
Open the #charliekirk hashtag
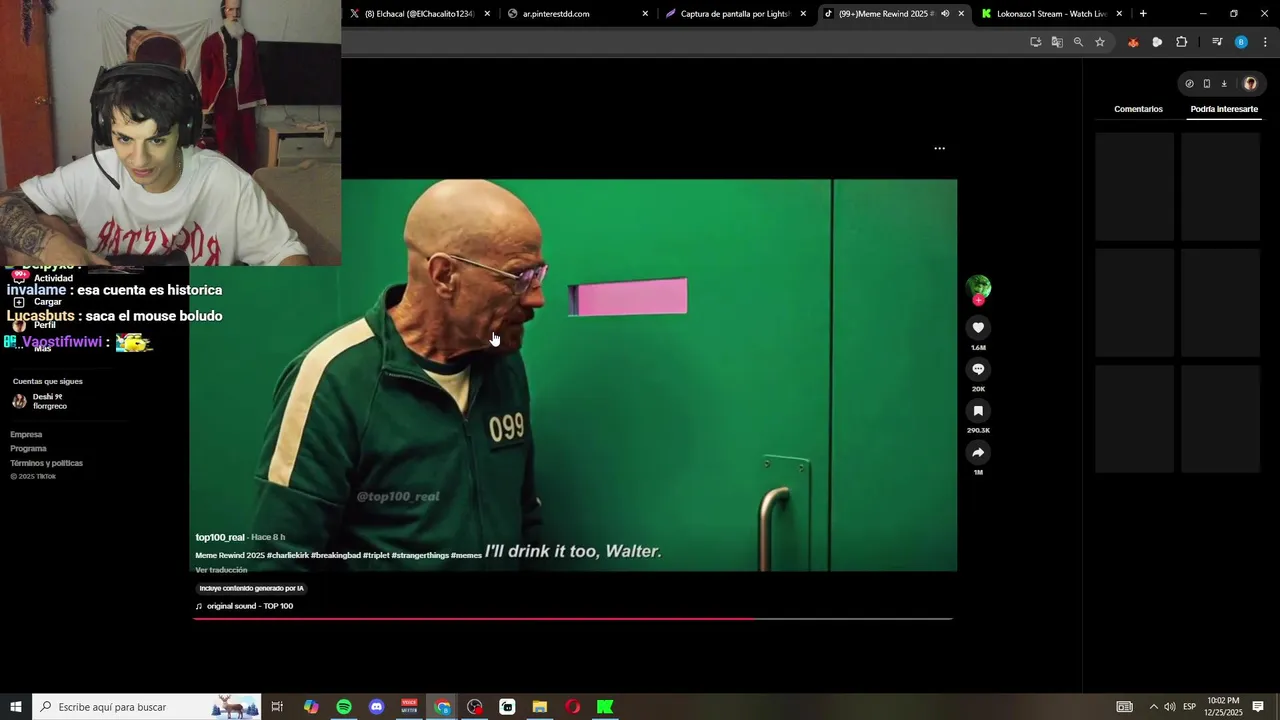click(288, 555)
